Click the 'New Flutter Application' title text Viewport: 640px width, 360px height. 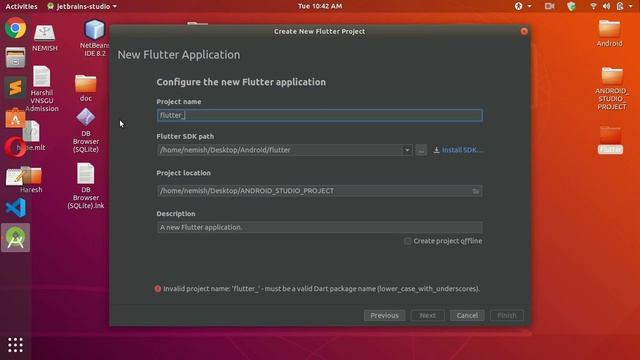pyautogui.click(x=179, y=55)
